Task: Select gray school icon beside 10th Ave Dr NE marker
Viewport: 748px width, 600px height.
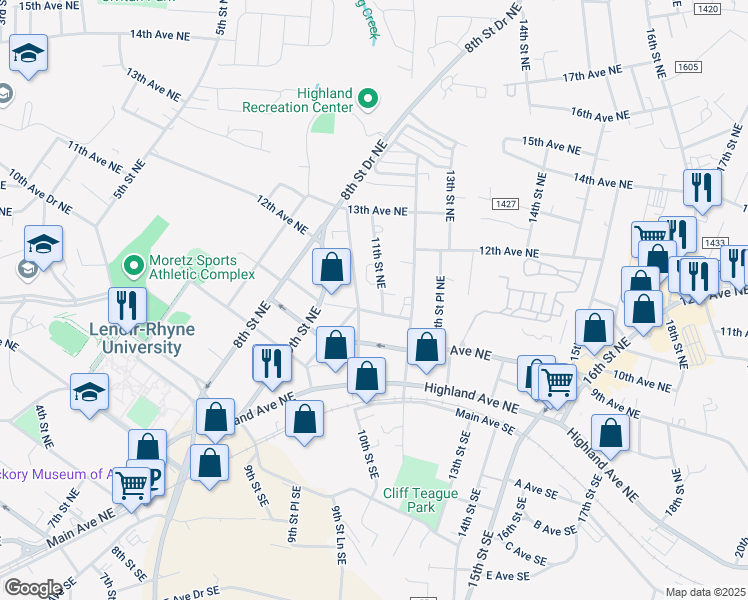Action: 27,270
